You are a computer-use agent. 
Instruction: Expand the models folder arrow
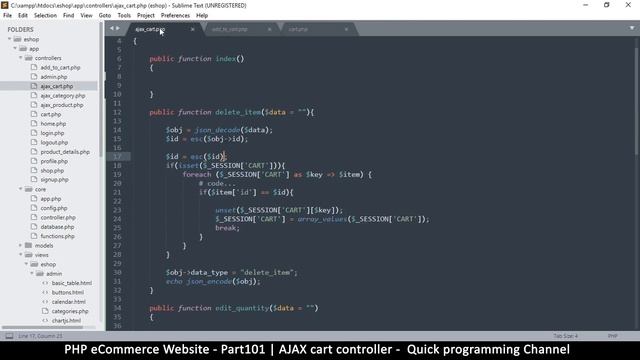click(20, 245)
